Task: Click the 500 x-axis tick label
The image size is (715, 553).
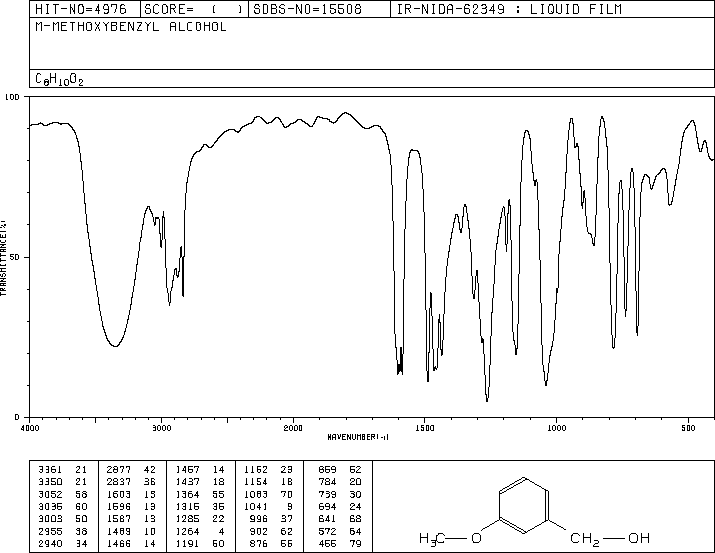Action: (689, 428)
